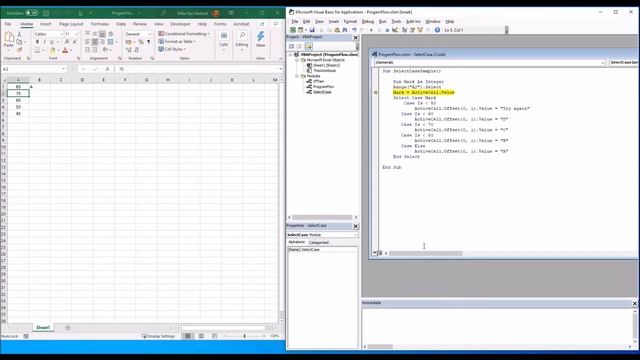Screen dimensions: 640x360
Task: Toggle the AutoSave switch in Excel
Action: tap(32, 13)
